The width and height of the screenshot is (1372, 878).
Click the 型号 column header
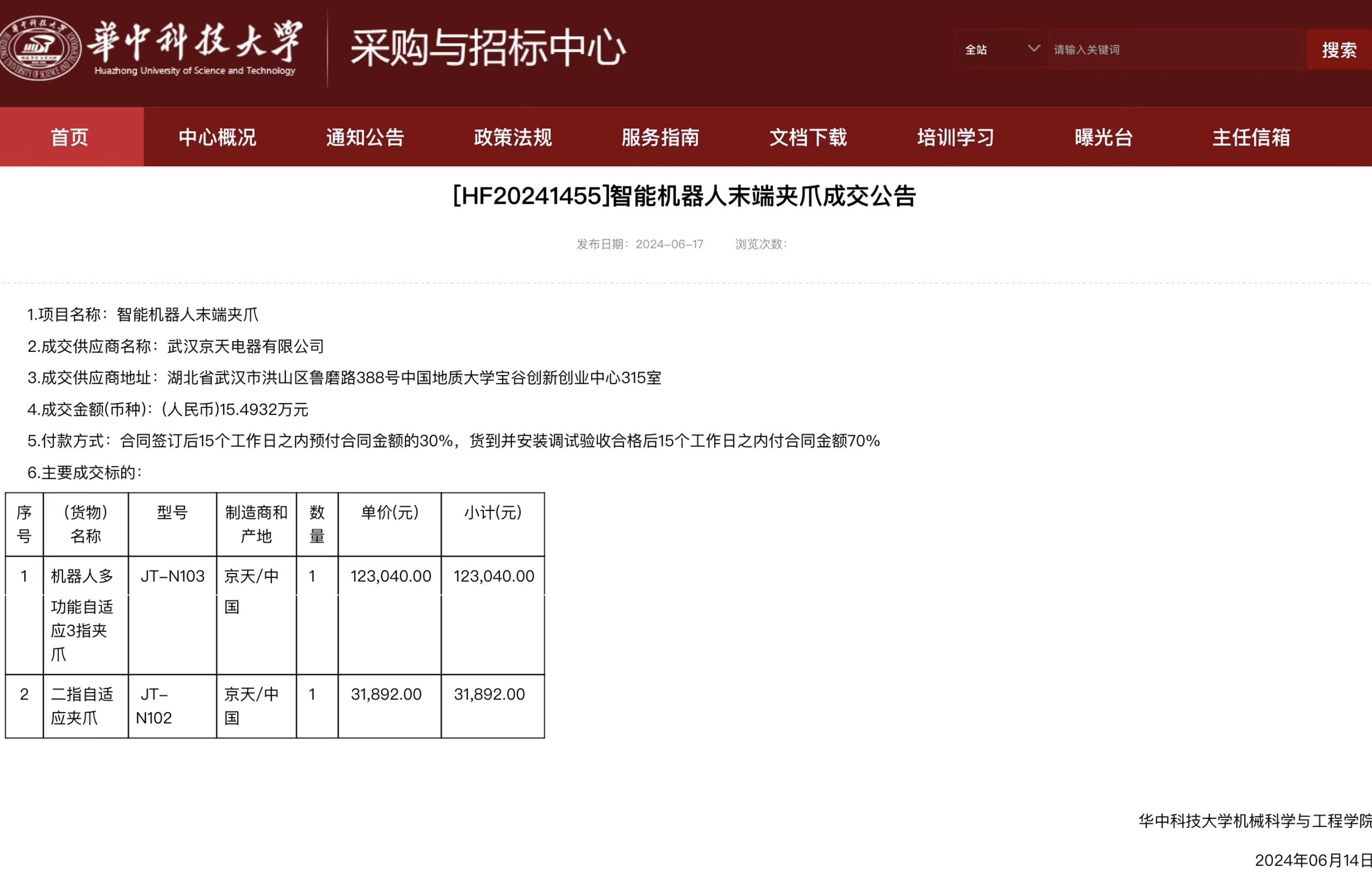pos(172,524)
